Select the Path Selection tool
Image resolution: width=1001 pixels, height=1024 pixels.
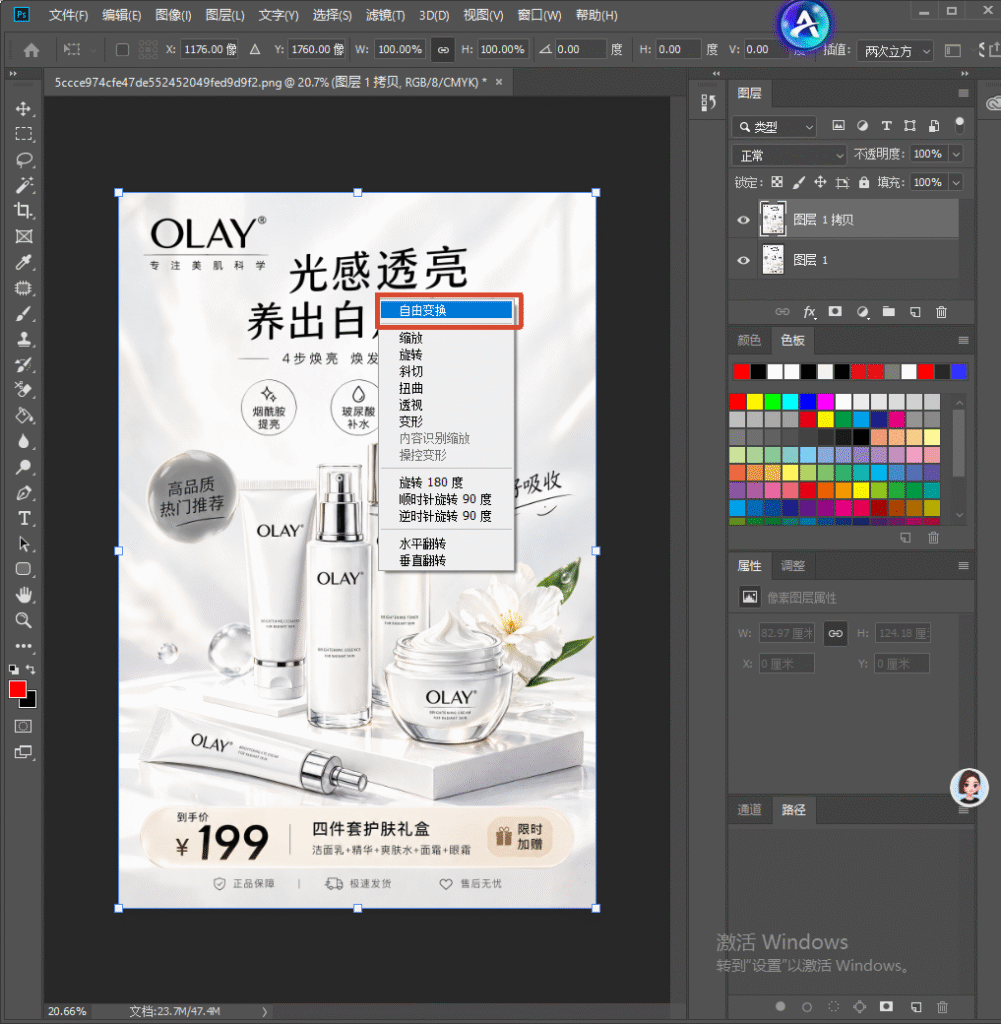click(x=24, y=543)
